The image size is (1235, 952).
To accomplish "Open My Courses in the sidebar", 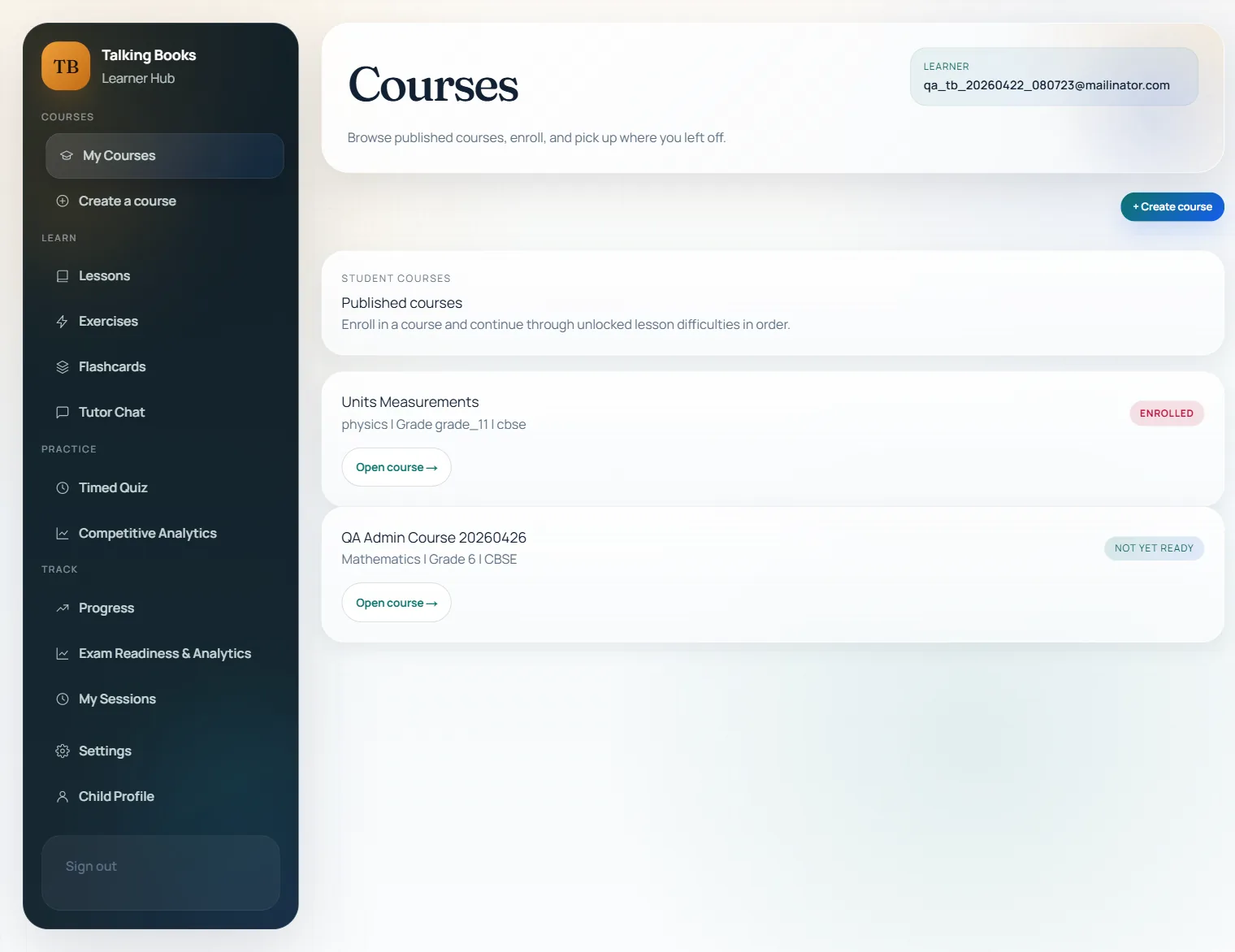I will [x=165, y=156].
